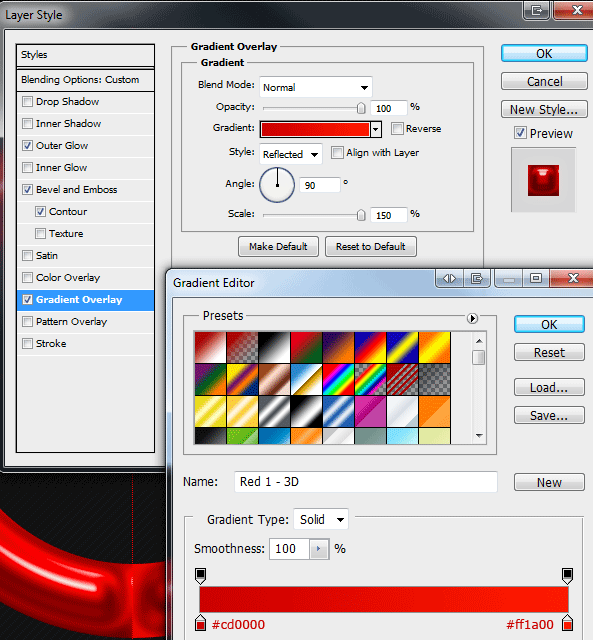Enable the Drop Shadow effect checkbox
Image resolution: width=593 pixels, height=640 pixels.
coord(27,101)
